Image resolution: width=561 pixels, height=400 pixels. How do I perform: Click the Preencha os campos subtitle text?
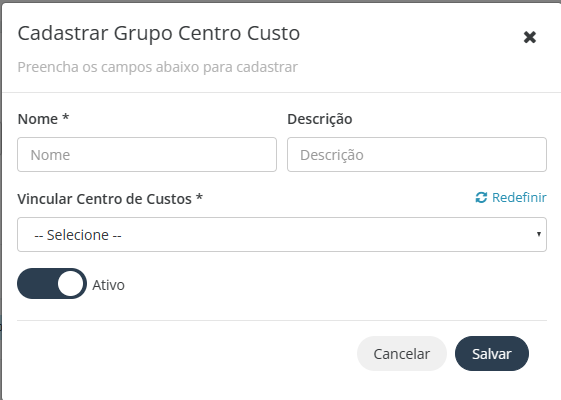pos(158,67)
